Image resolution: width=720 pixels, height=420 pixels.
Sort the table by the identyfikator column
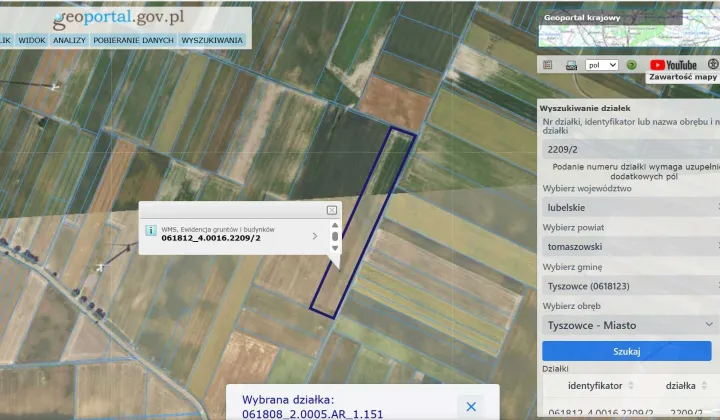coord(601,386)
